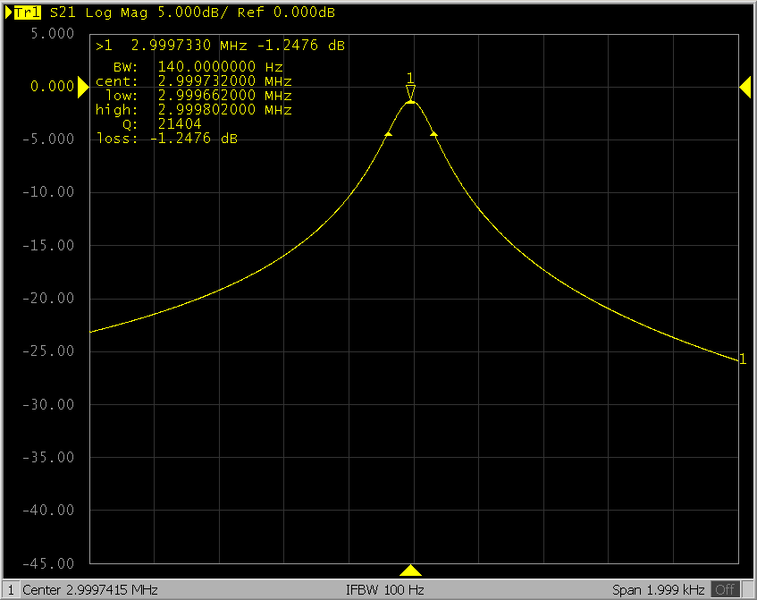
Task: Select the left reference level triangle marker
Action: tap(83, 88)
